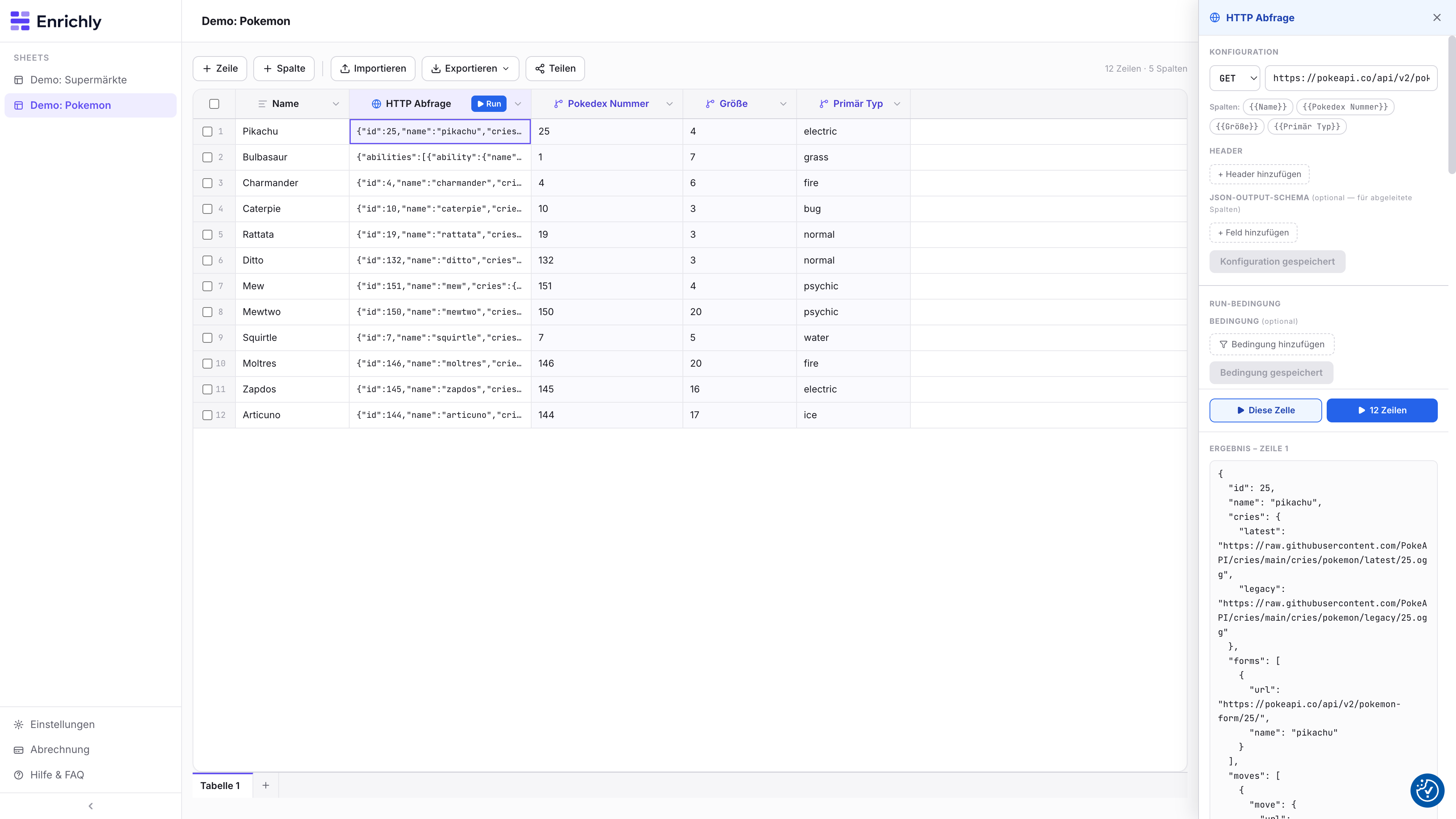The image size is (1456, 819).
Task: Close the HTTP Abfrage side panel
Action: 1437,17
